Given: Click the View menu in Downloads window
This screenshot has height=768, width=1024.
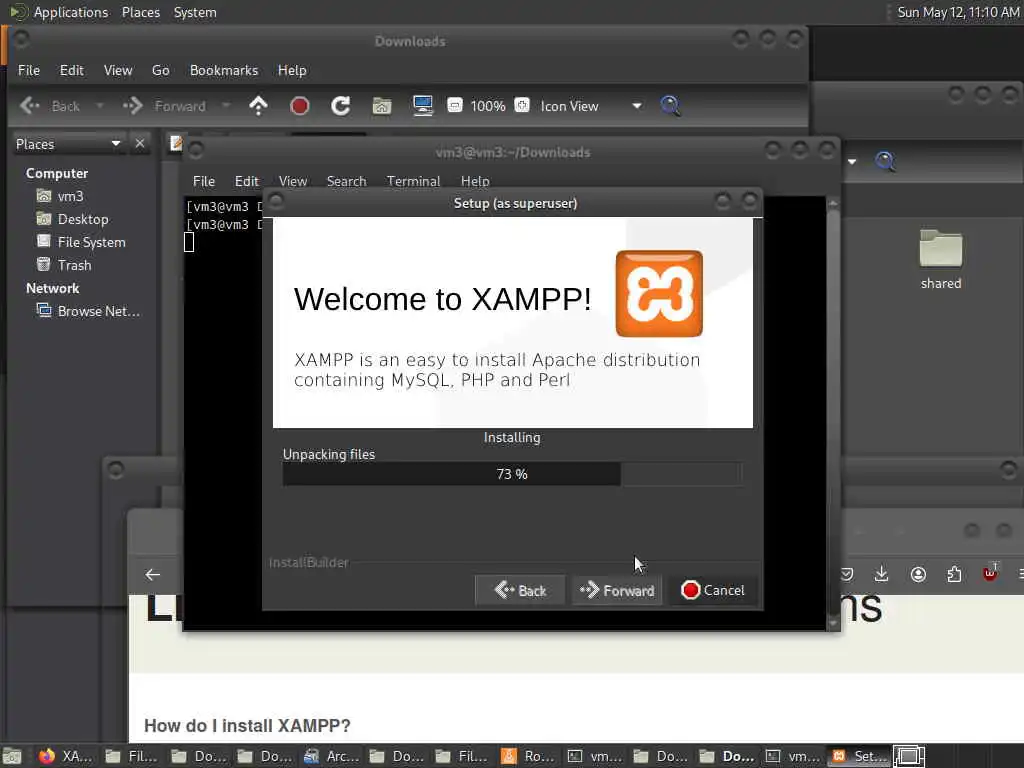Looking at the screenshot, I should point(118,70).
